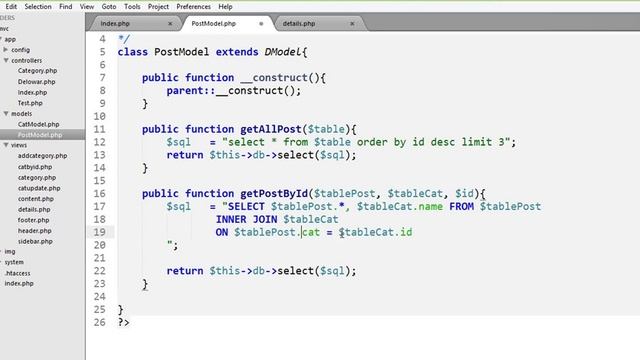This screenshot has height=360, width=640.
Task: Open header.php file
Action: [x=34, y=231]
